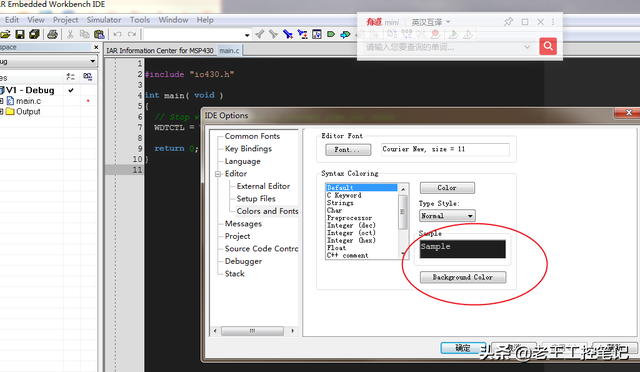Select Messages in options tree

tap(243, 224)
